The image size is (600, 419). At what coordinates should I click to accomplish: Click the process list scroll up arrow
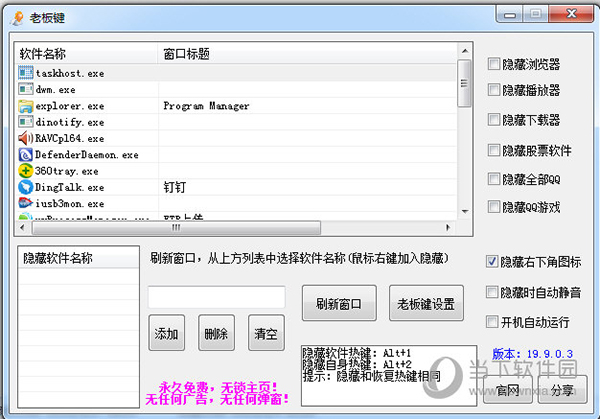point(465,51)
